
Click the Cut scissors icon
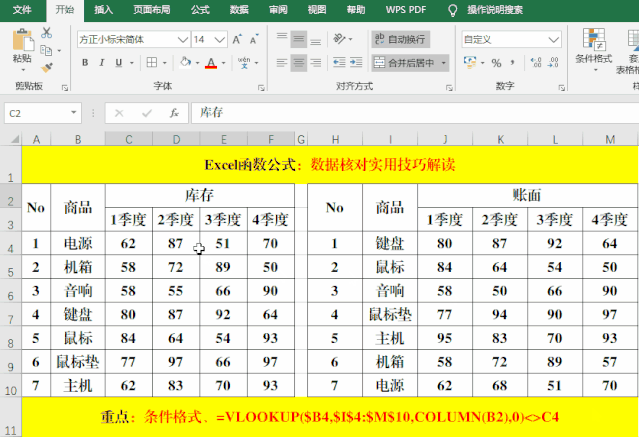point(46,33)
